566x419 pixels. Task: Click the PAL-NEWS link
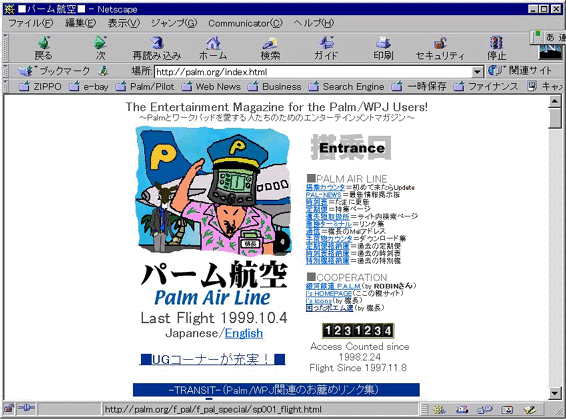pos(323,195)
